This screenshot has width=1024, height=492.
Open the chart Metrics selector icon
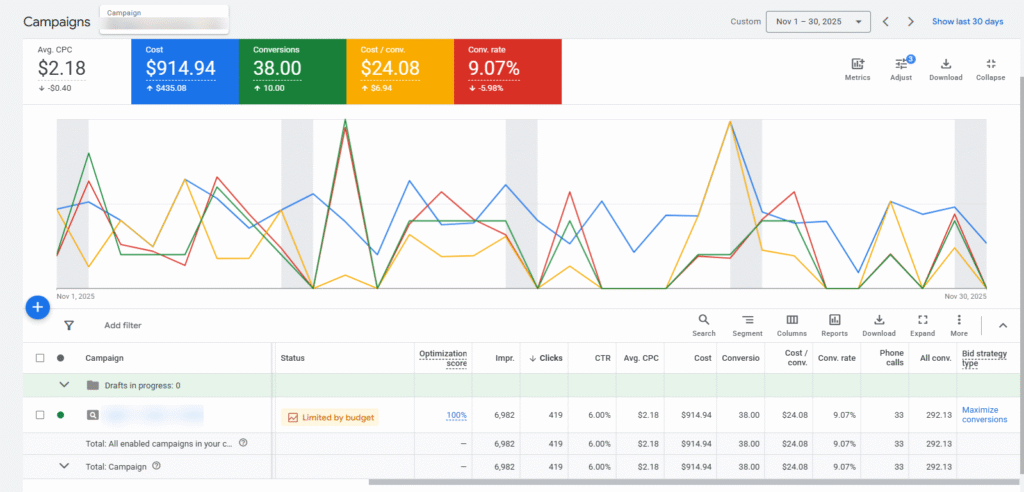pos(858,65)
